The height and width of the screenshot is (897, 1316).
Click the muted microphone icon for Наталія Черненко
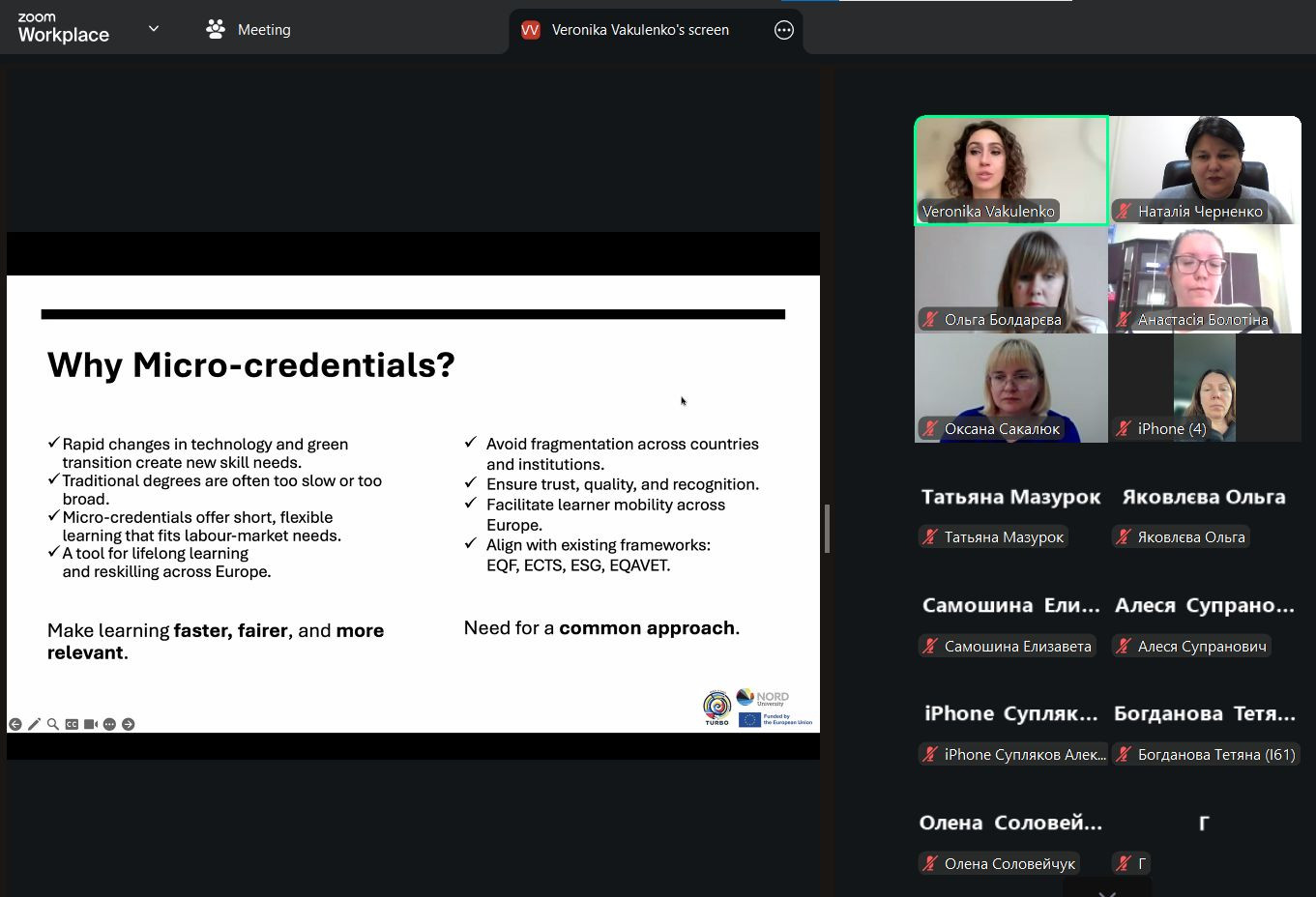(x=1124, y=211)
